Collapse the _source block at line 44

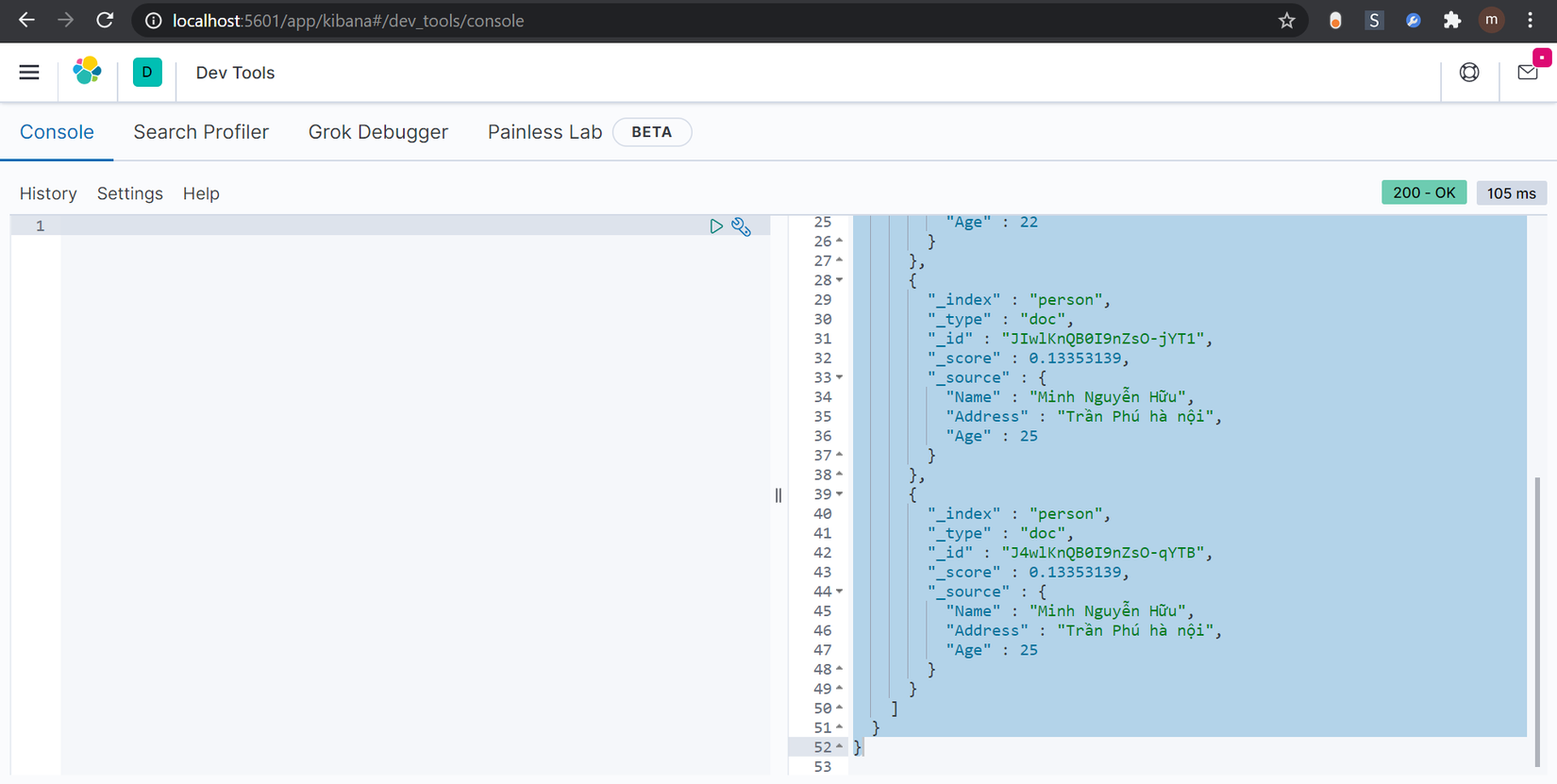click(839, 592)
